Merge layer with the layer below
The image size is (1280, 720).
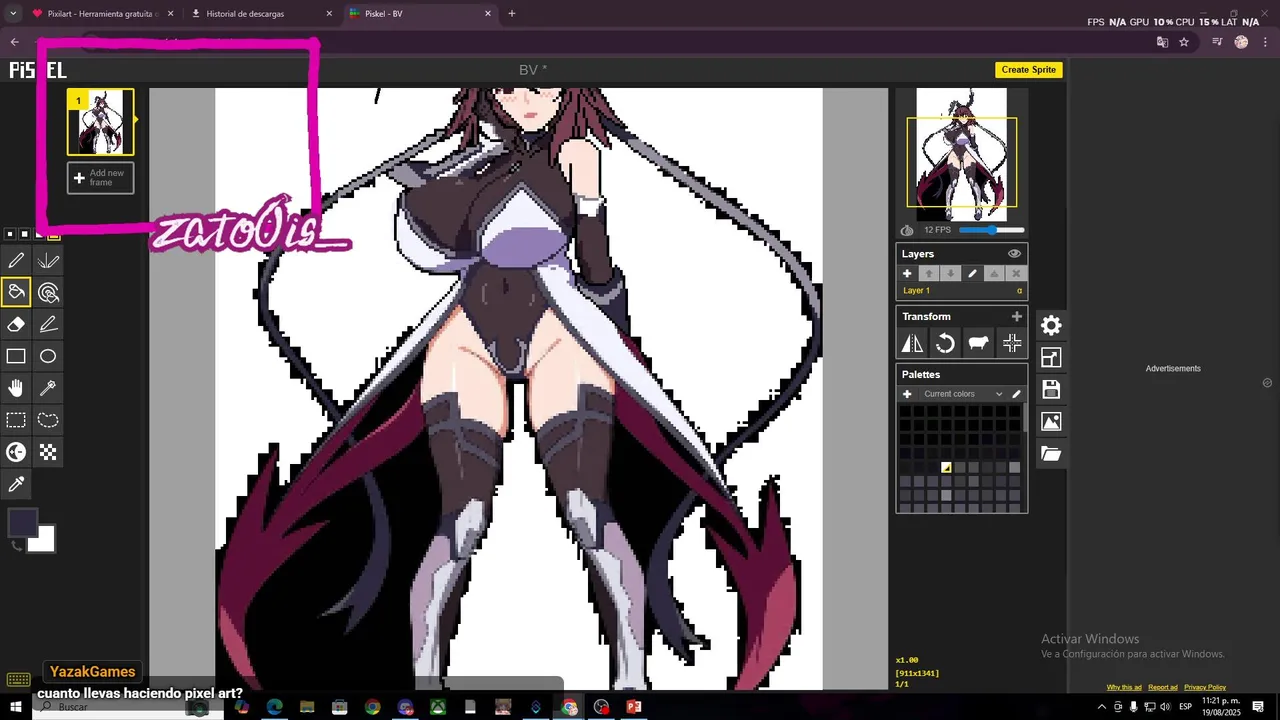(994, 273)
